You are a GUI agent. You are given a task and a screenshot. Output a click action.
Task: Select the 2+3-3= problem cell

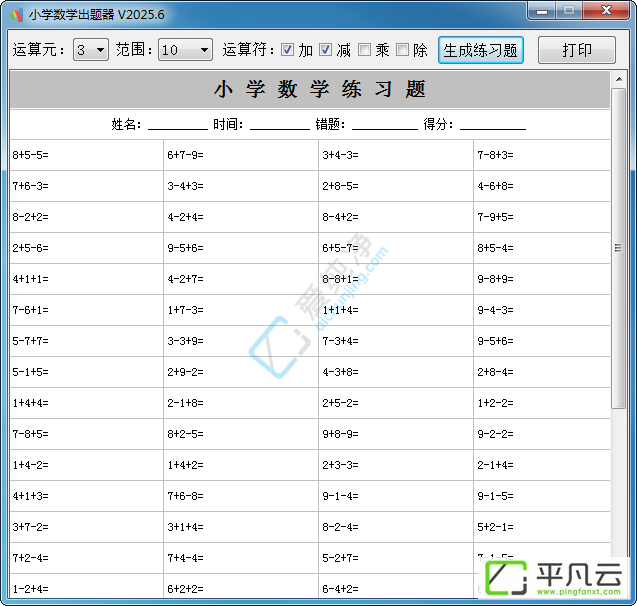(x=396, y=465)
